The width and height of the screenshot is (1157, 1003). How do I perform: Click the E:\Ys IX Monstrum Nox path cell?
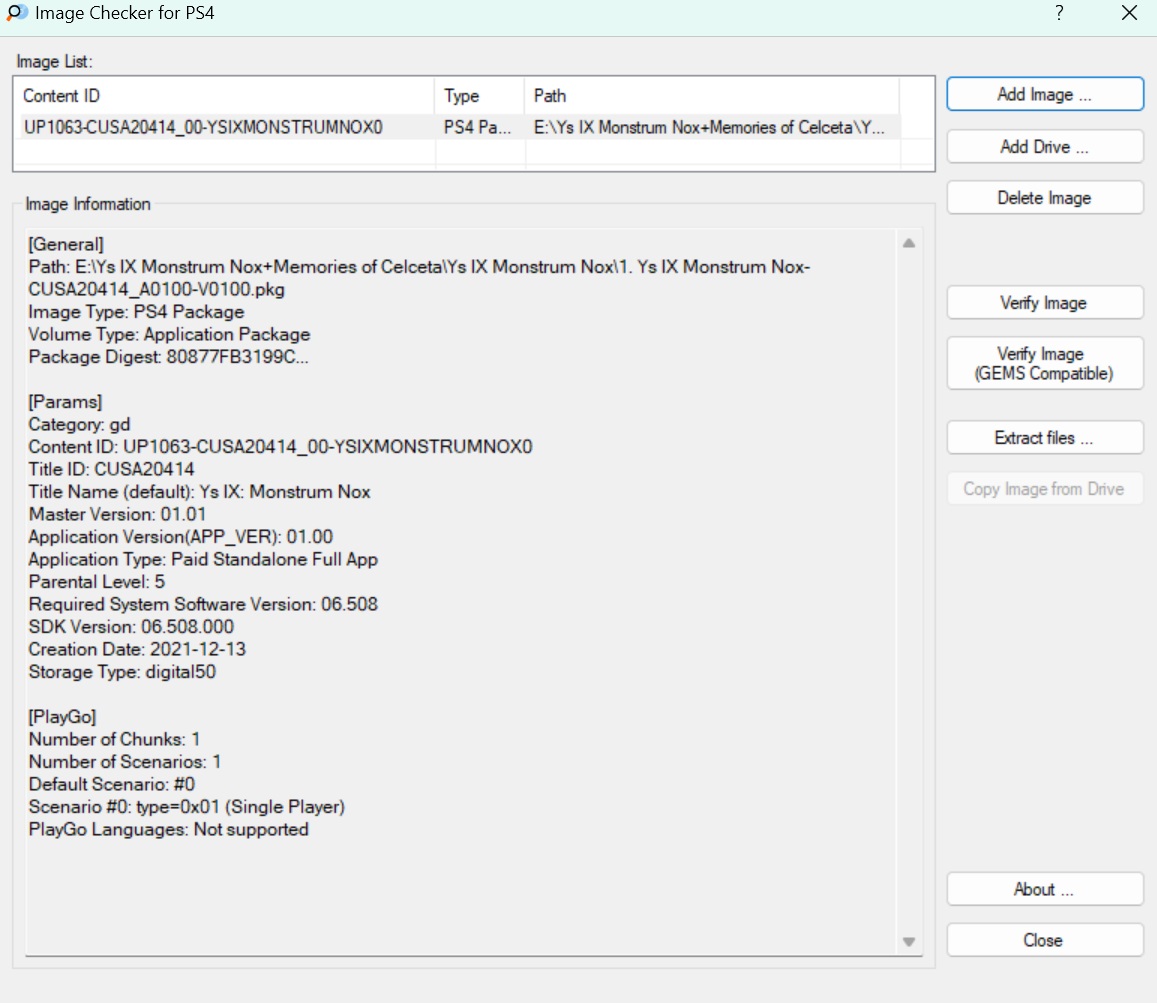[x=709, y=128]
